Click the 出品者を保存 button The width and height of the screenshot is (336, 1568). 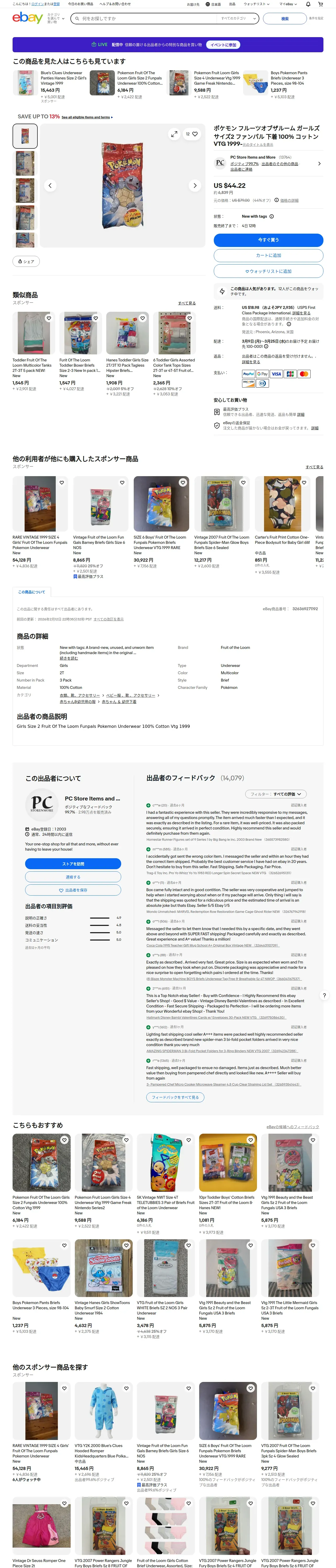click(73, 890)
